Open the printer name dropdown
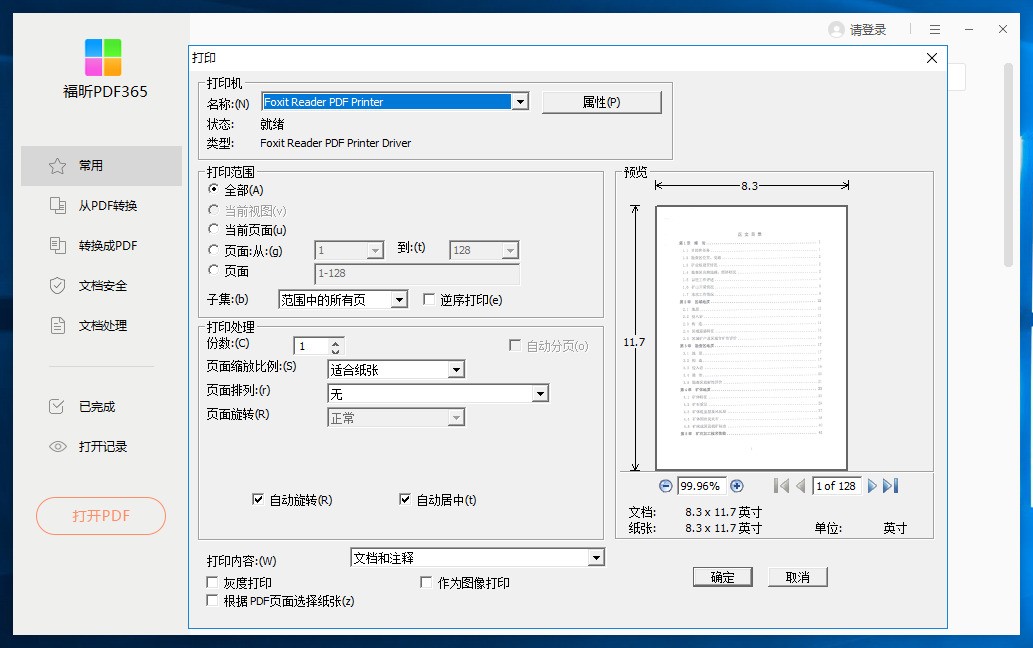The height and width of the screenshot is (648, 1033). tap(520, 101)
